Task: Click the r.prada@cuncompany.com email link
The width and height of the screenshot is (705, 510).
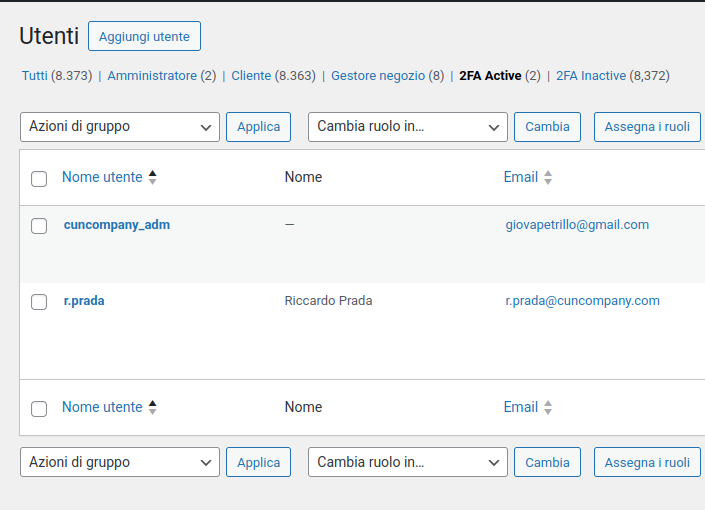Action: tap(582, 301)
